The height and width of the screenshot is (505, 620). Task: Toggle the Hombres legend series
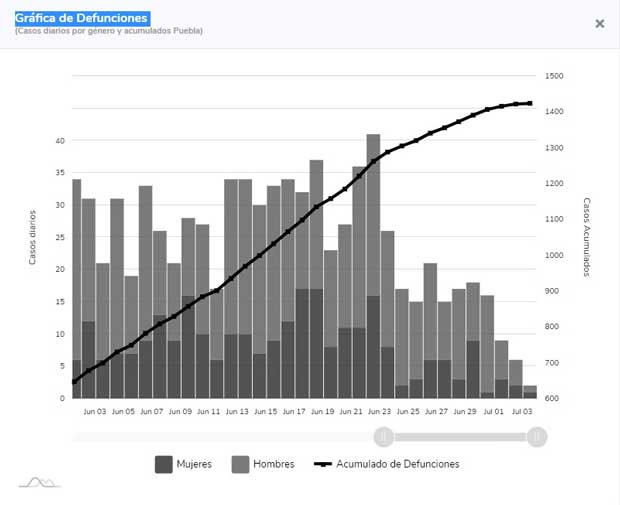tap(263, 464)
